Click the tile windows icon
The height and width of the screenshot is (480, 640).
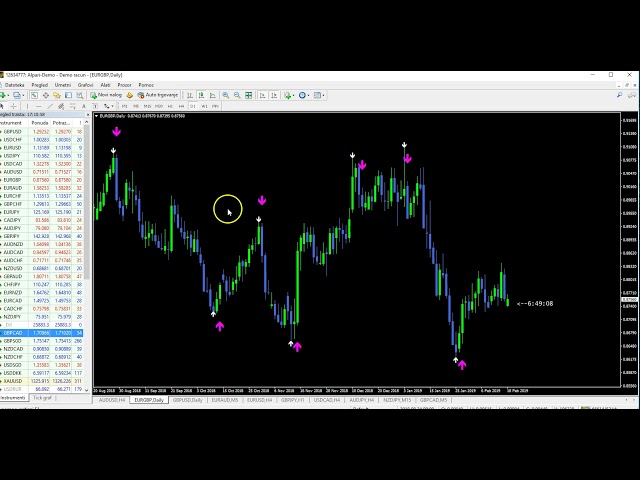[249, 95]
